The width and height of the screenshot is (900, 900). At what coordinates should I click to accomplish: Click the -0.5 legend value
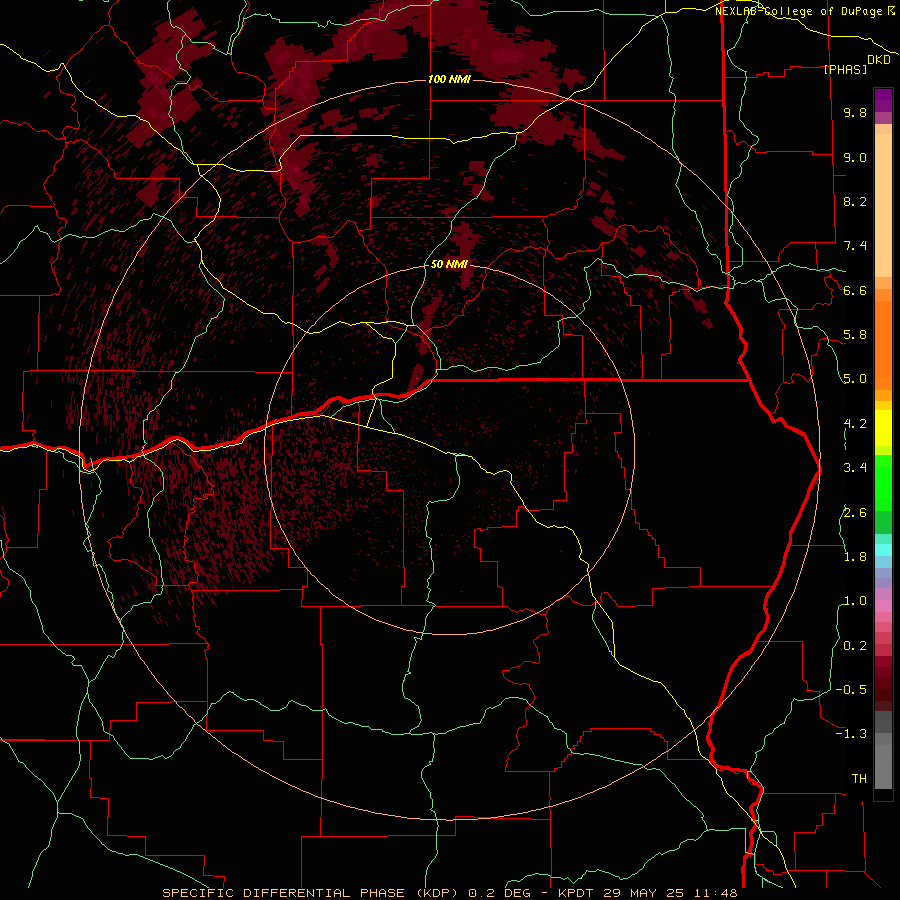tap(851, 690)
